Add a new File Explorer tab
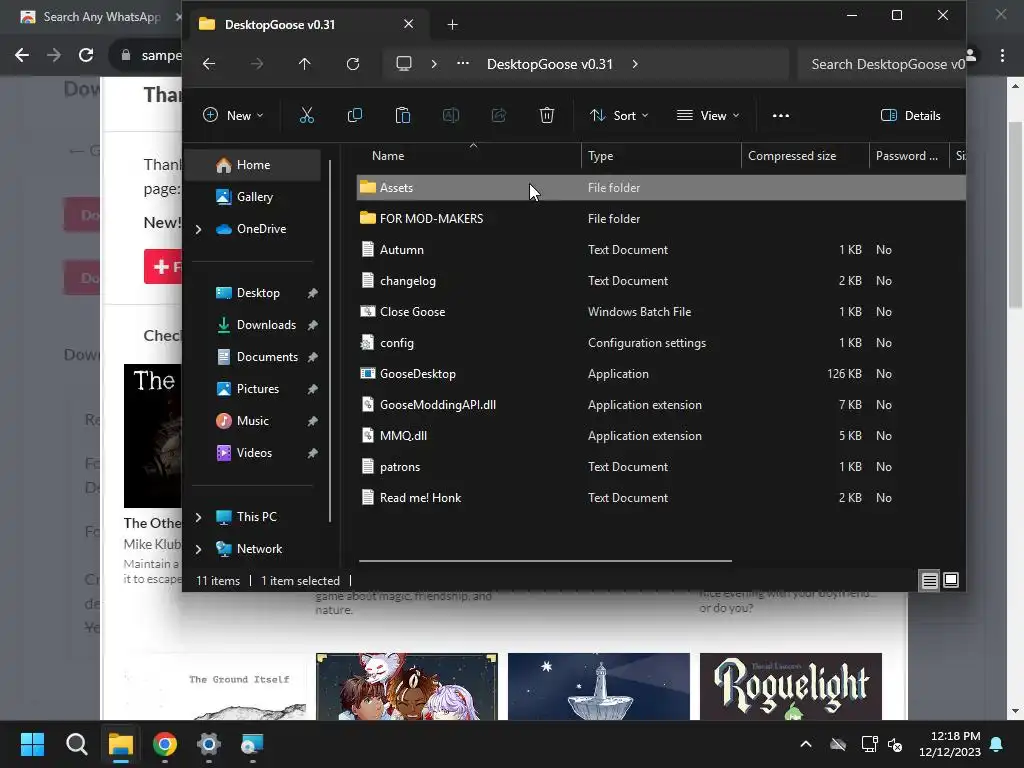 (x=452, y=24)
